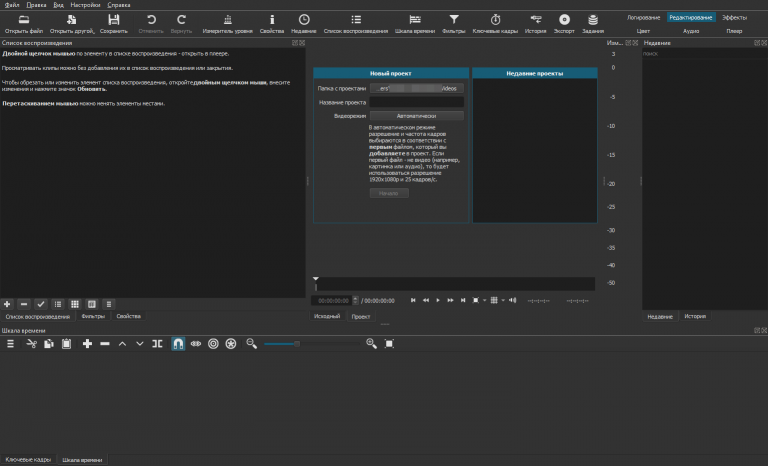Open the Файл menu
This screenshot has width=768, height=466.
(x=12, y=5)
